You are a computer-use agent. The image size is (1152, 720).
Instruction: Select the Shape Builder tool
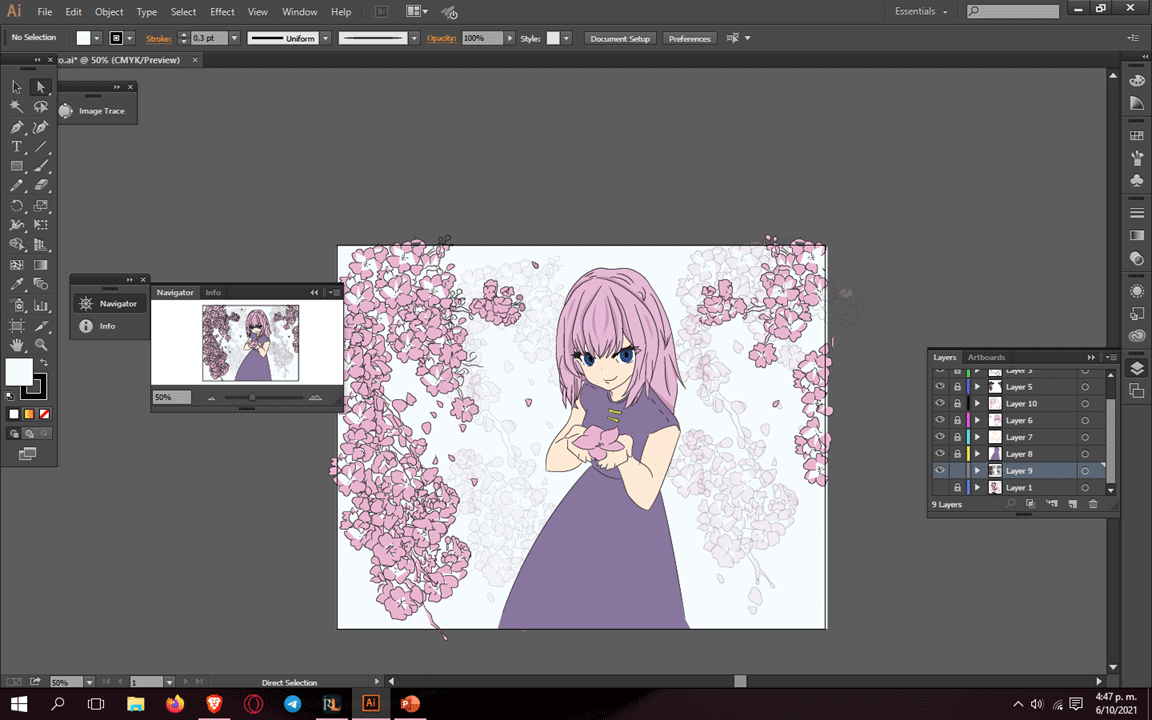(16, 245)
